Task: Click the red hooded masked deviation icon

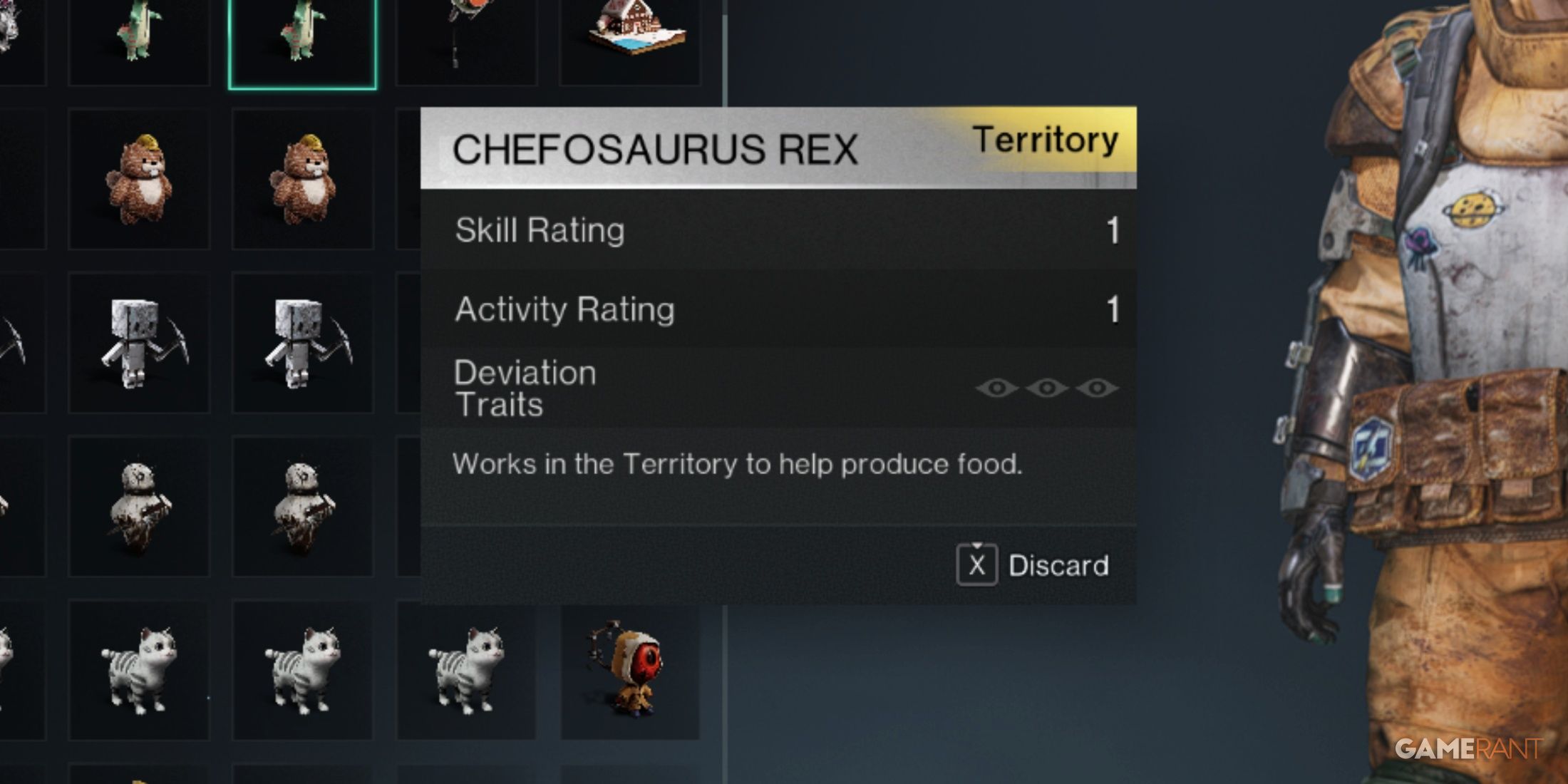Action: point(630,670)
